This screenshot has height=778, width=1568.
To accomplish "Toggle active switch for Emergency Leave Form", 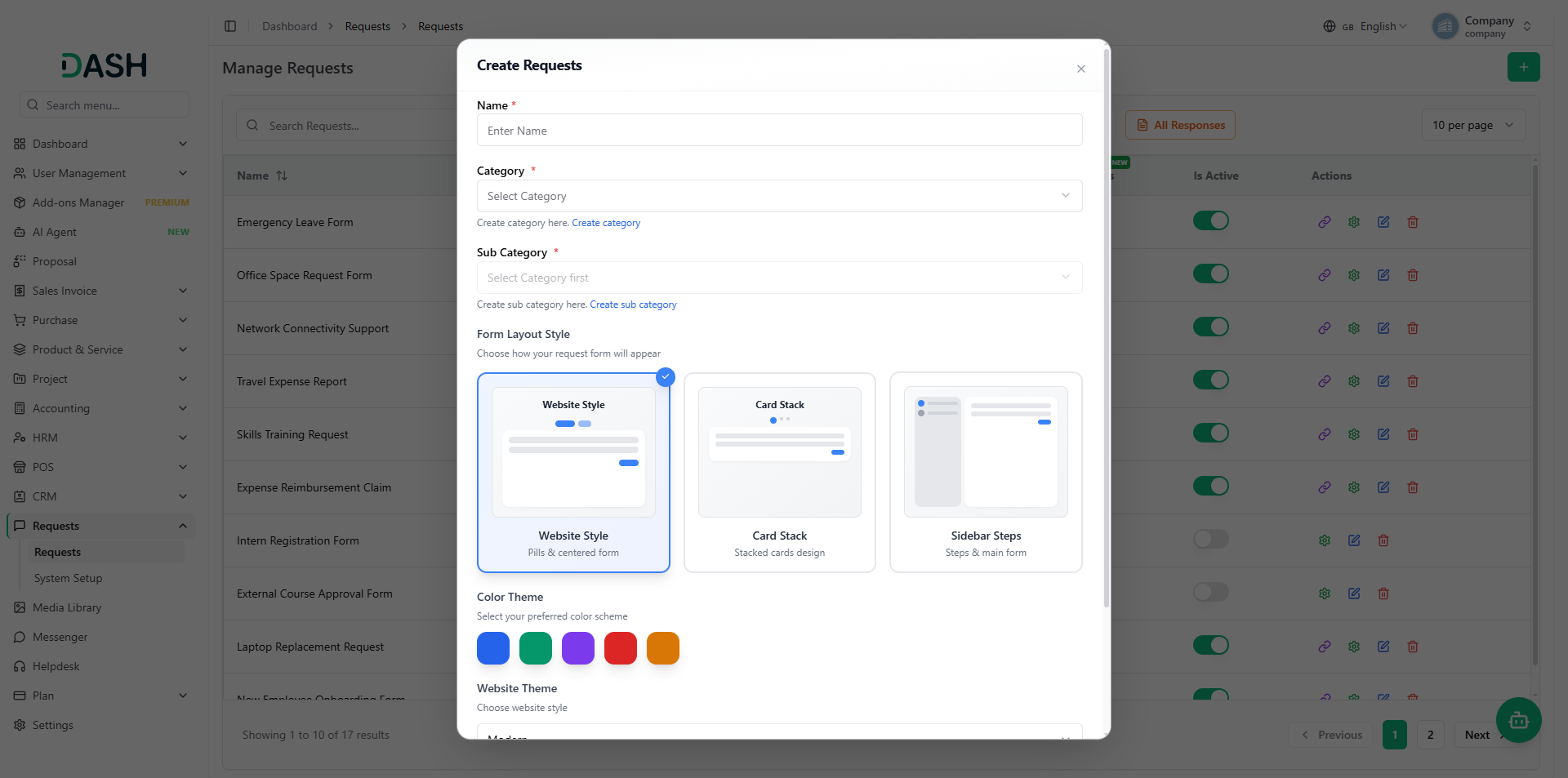I will (1210, 220).
